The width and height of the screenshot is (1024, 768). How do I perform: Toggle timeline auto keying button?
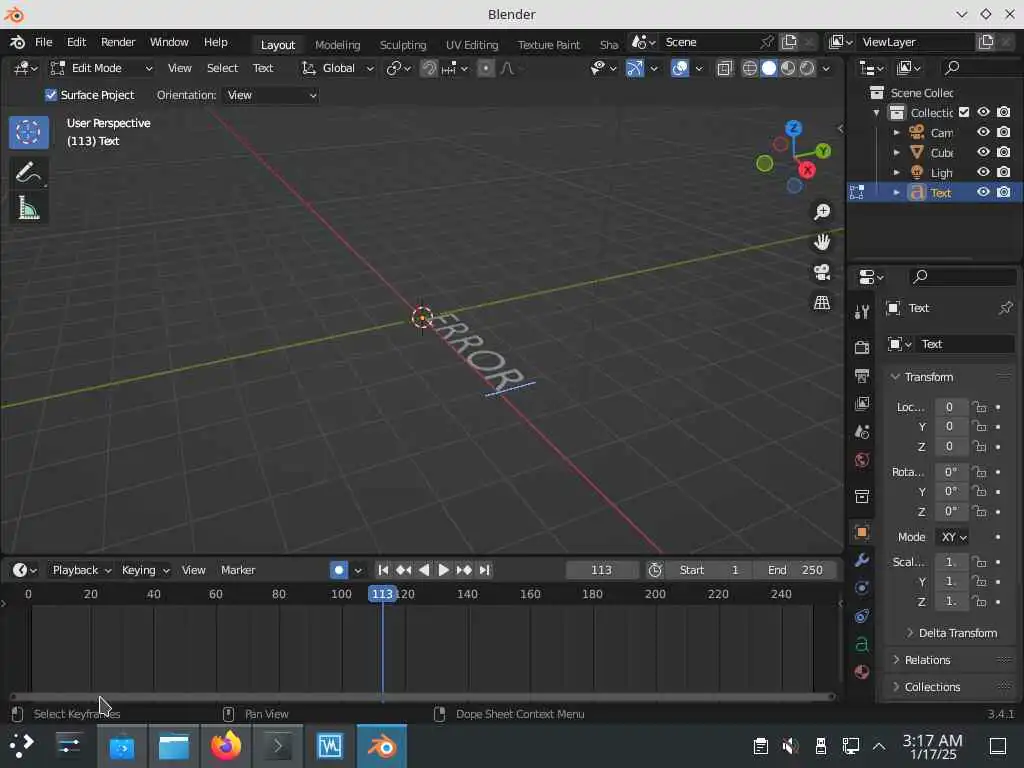[339, 570]
